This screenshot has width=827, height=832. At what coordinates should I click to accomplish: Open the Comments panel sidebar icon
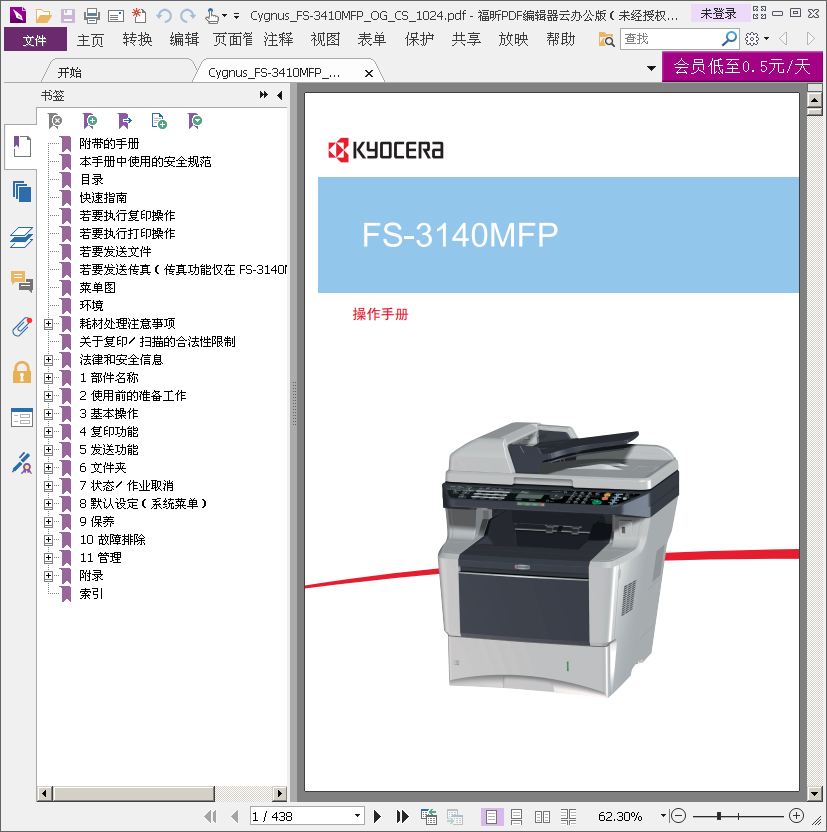(22, 281)
